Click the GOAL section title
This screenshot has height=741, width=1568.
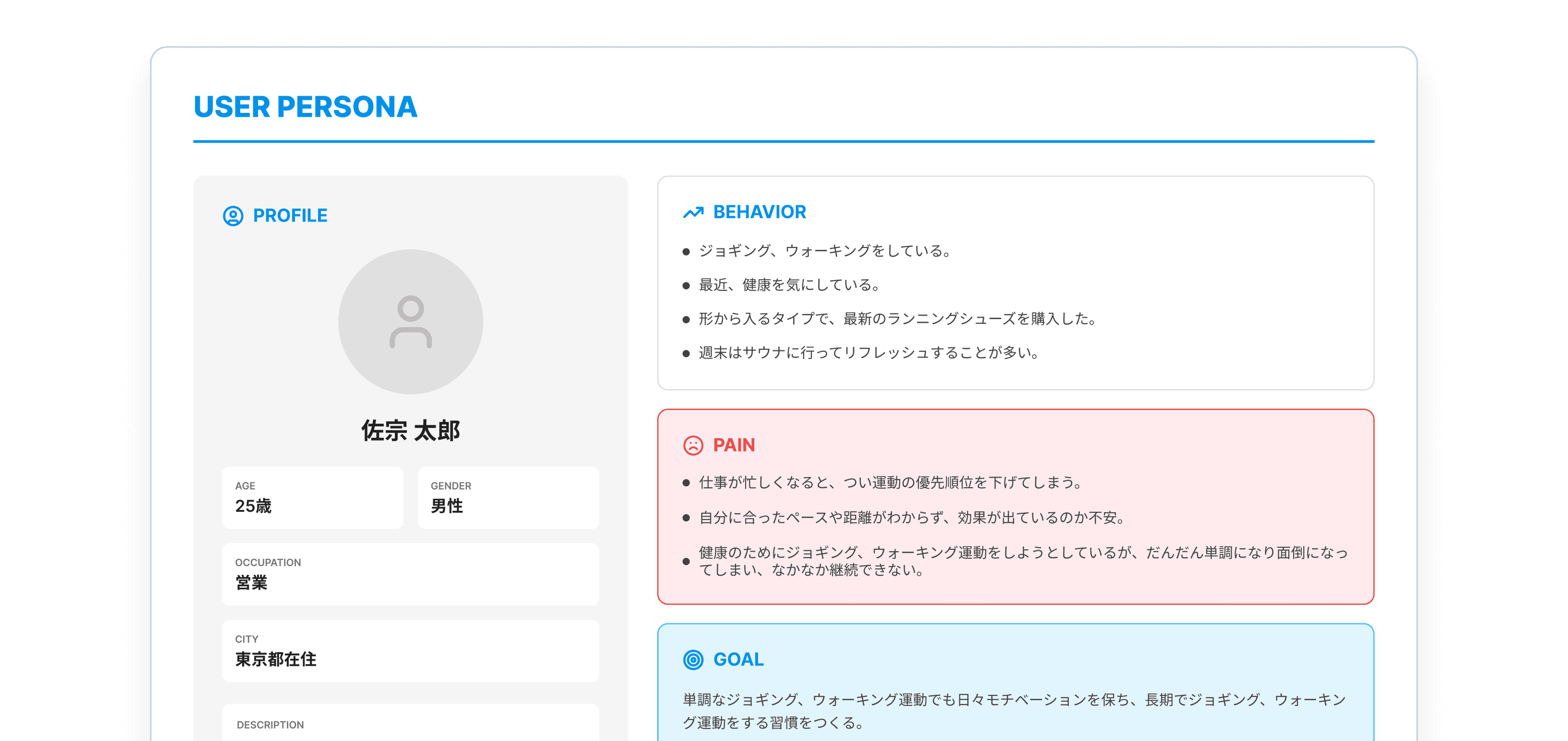(x=738, y=659)
